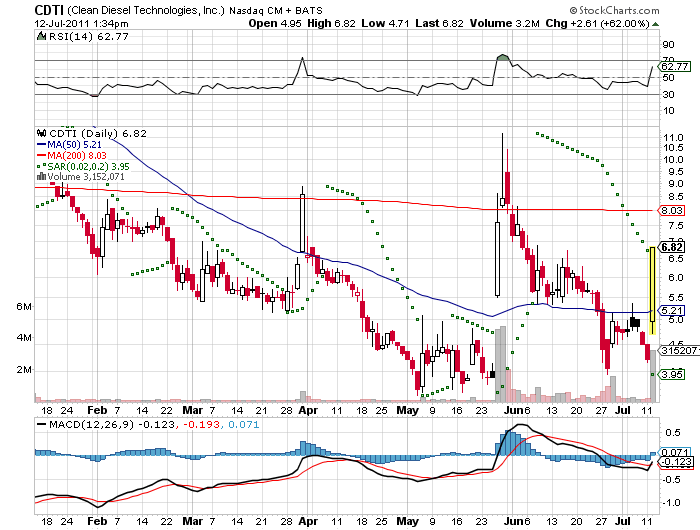Click the CDTI ticker symbol title

[49, 10]
